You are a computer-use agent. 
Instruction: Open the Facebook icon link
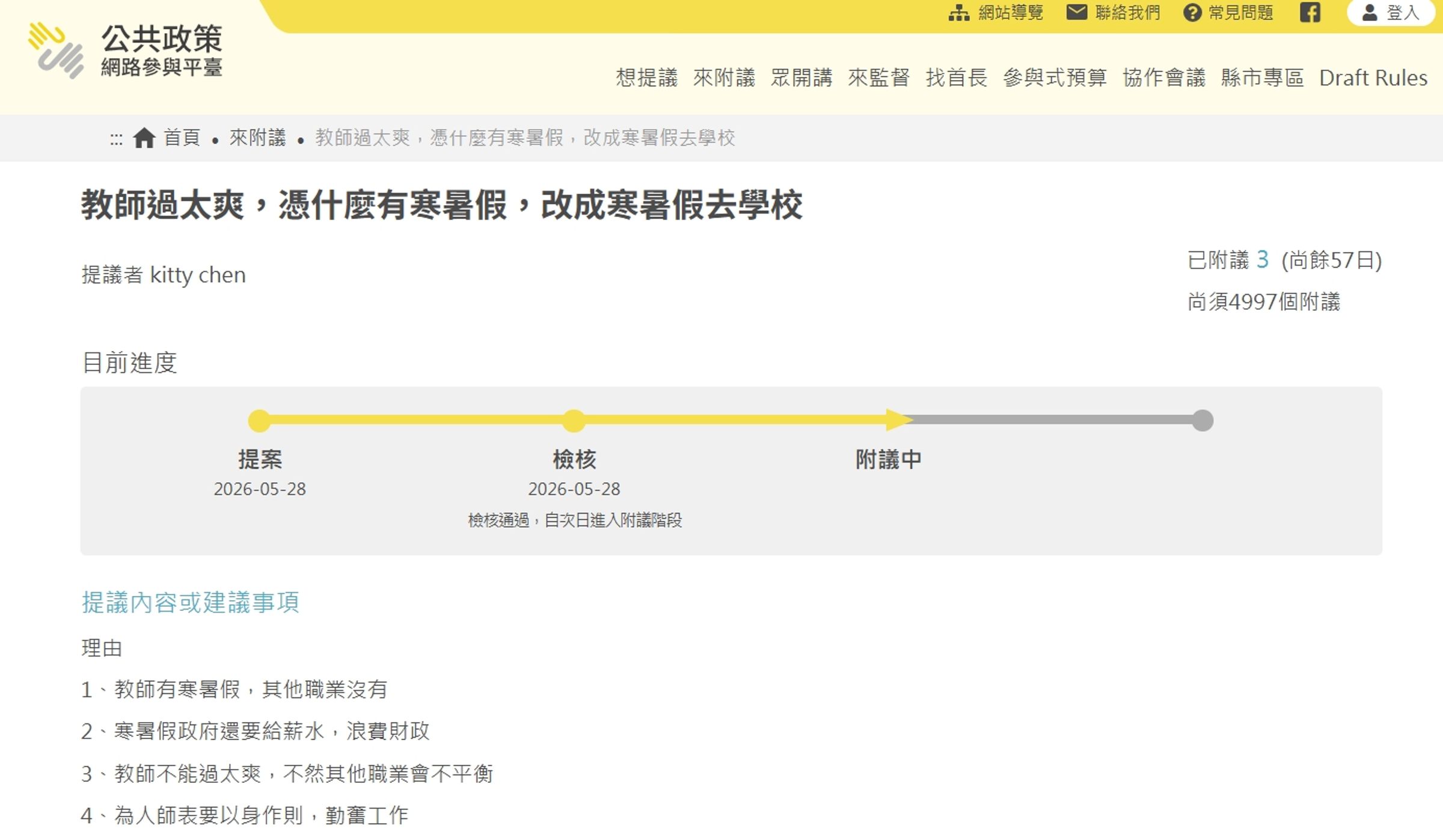[1310, 13]
